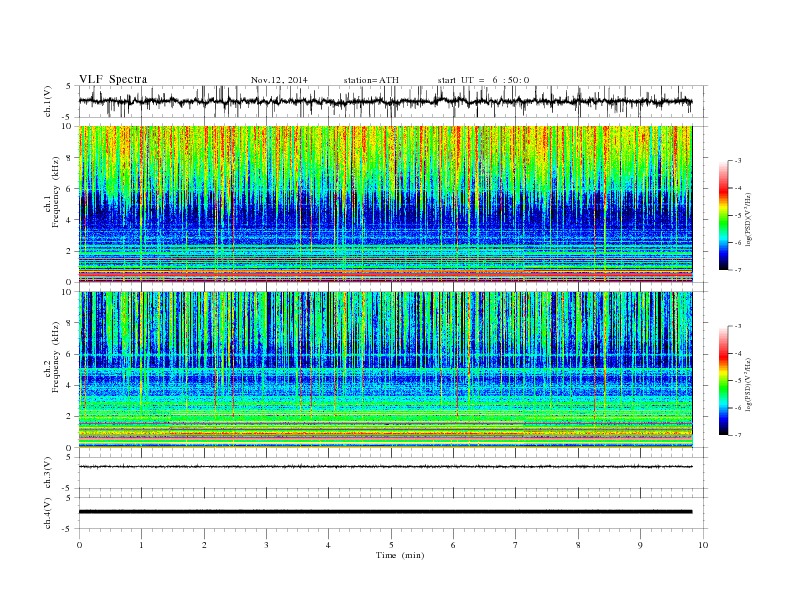Viewport: 792px width, 612px height.
Task: Click the '8' kHz tick of ch.1 spectrogram
Action: click(x=70, y=158)
